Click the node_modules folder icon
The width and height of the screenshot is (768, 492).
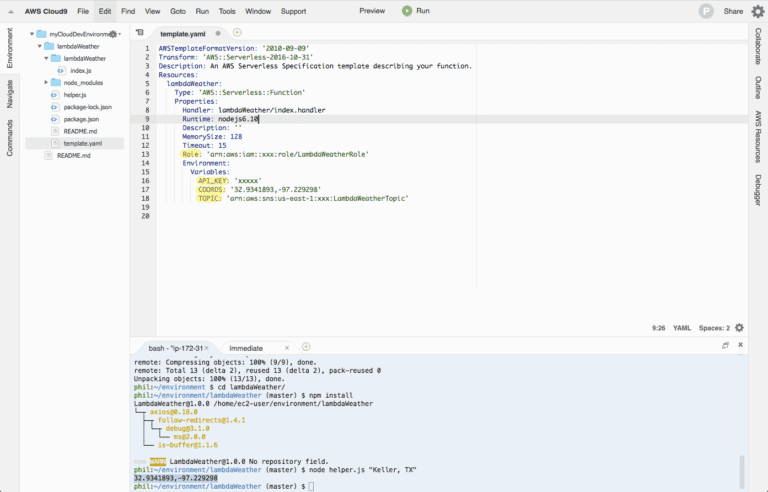click(x=56, y=83)
